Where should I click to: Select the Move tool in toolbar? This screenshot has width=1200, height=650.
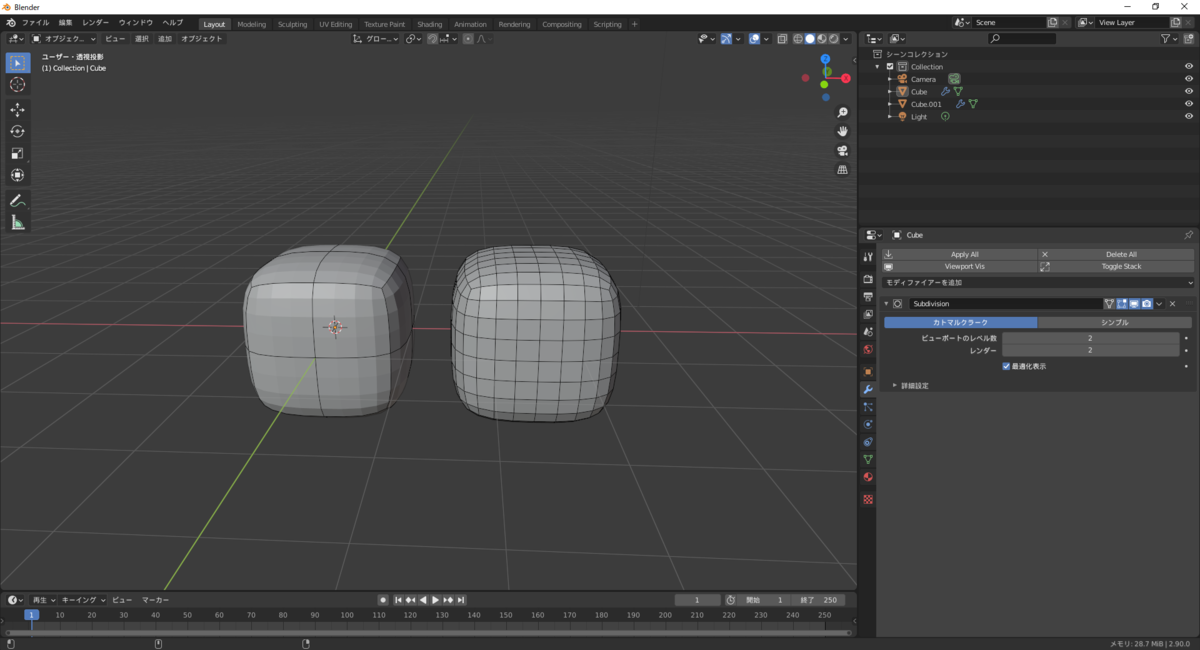pyautogui.click(x=17, y=109)
